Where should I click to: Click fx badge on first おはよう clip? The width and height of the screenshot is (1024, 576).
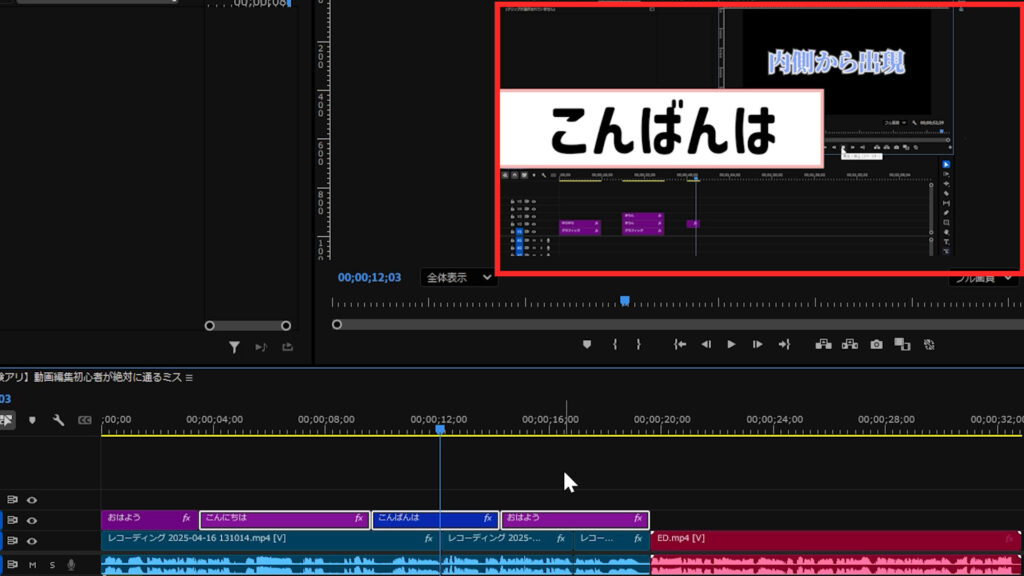[186, 518]
